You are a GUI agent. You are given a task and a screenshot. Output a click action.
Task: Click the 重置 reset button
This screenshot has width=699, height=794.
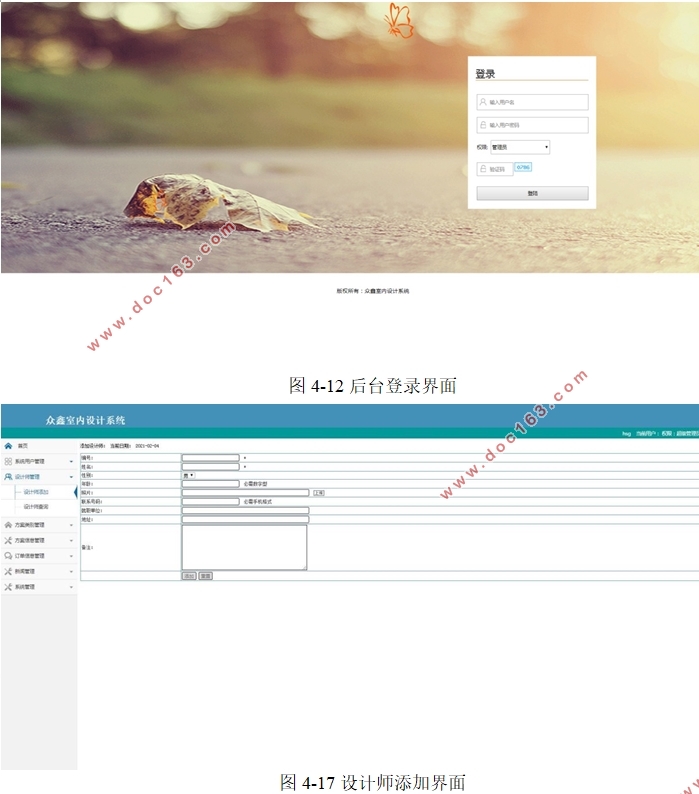point(206,576)
